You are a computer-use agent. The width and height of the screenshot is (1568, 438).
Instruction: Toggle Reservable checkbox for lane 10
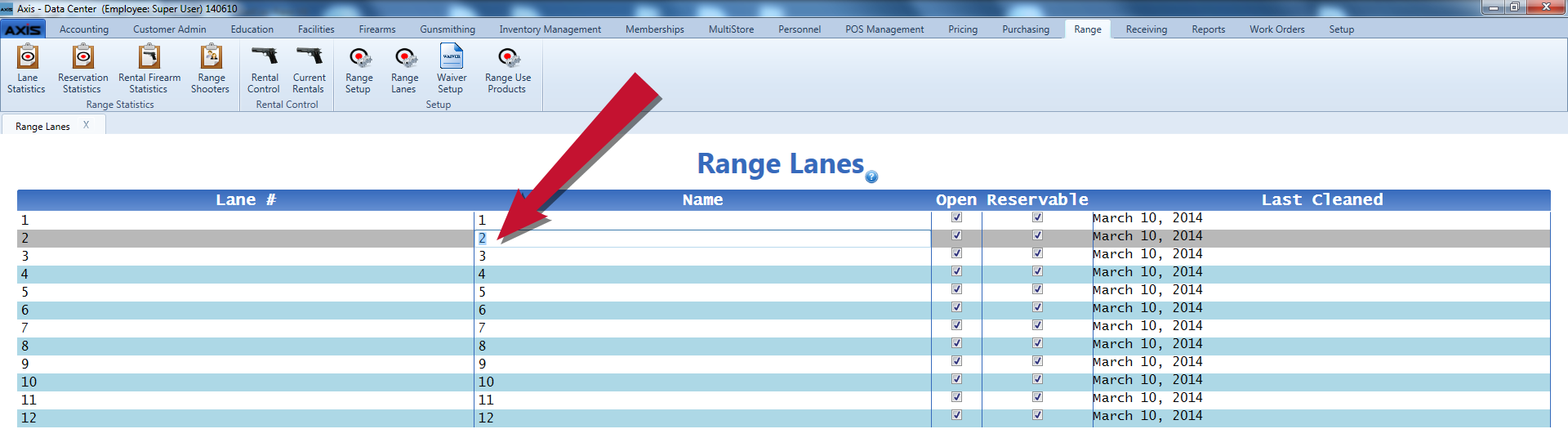click(1037, 379)
